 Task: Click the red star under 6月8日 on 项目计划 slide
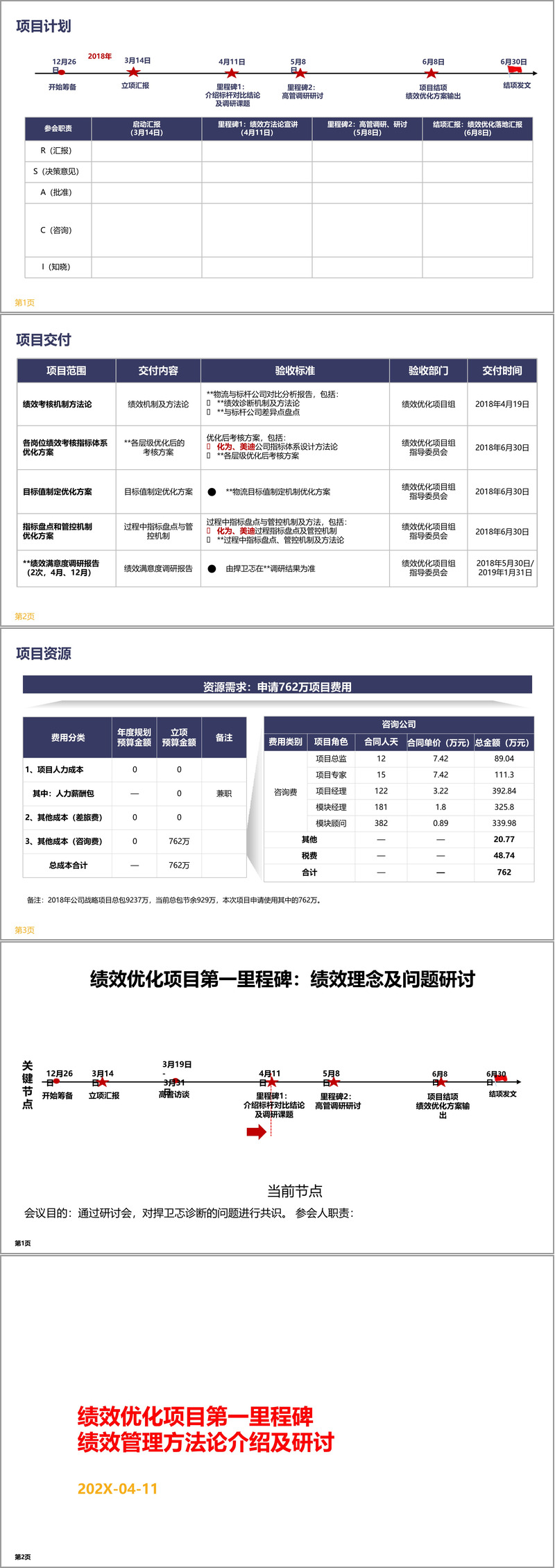[x=432, y=73]
